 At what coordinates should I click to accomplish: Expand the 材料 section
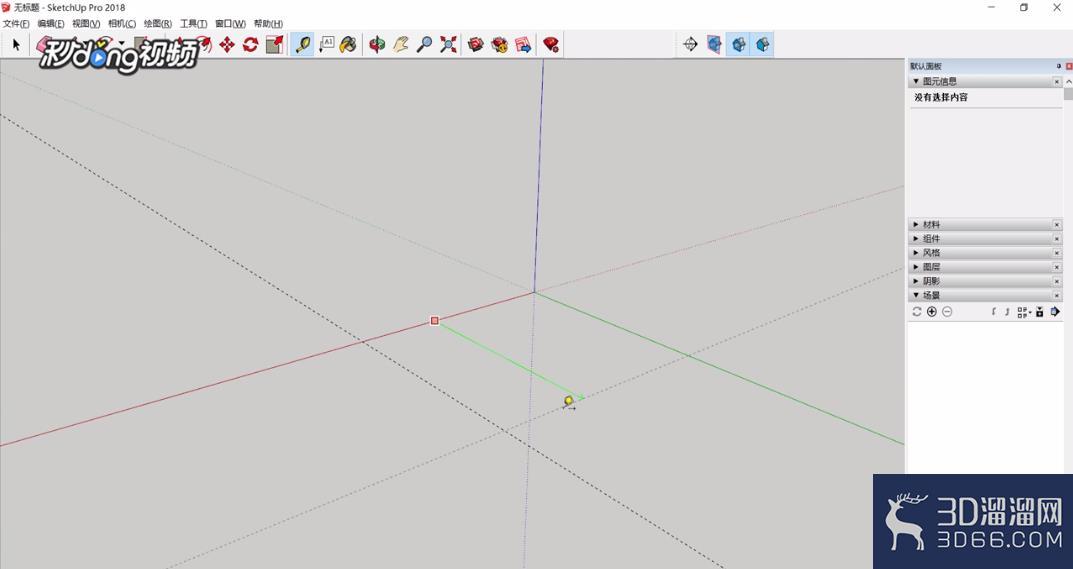tap(916, 225)
